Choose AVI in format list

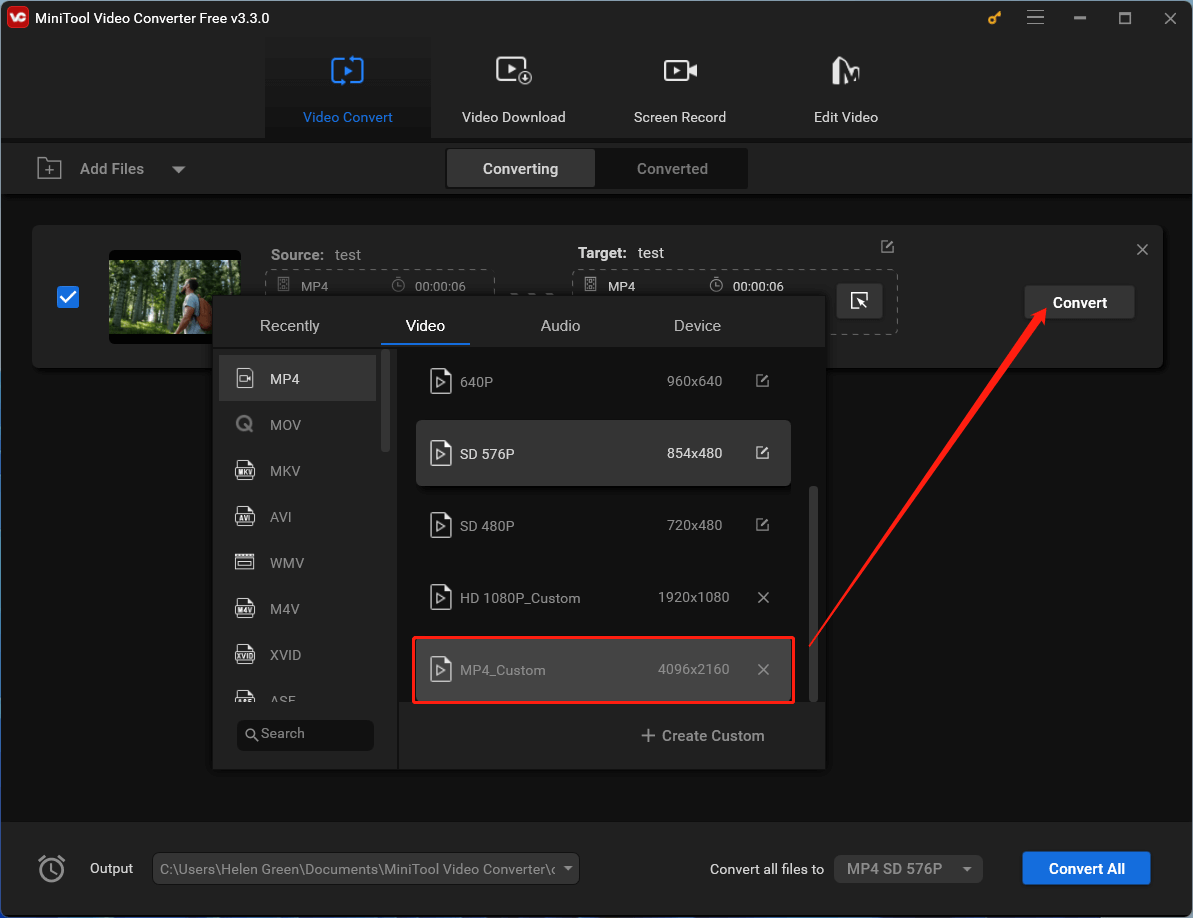click(297, 517)
